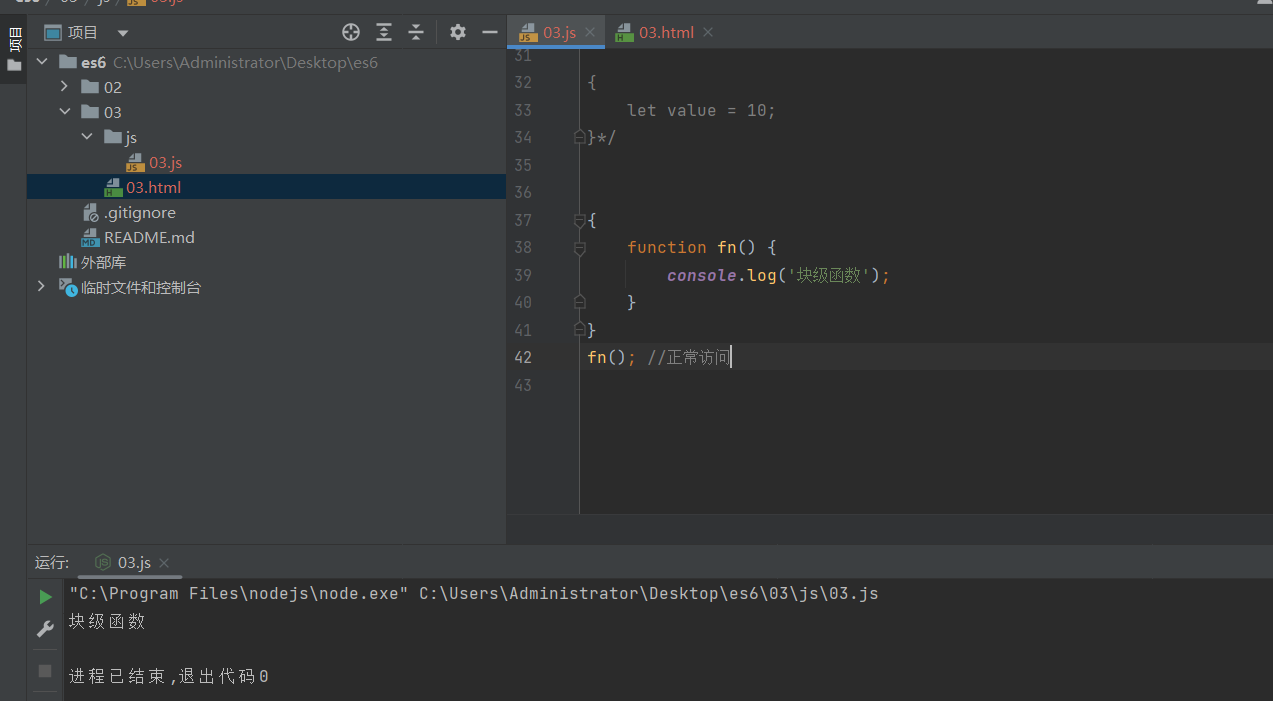Screen dimensions: 1273x701
Task: Expand the 02 folder
Action: click(65, 87)
